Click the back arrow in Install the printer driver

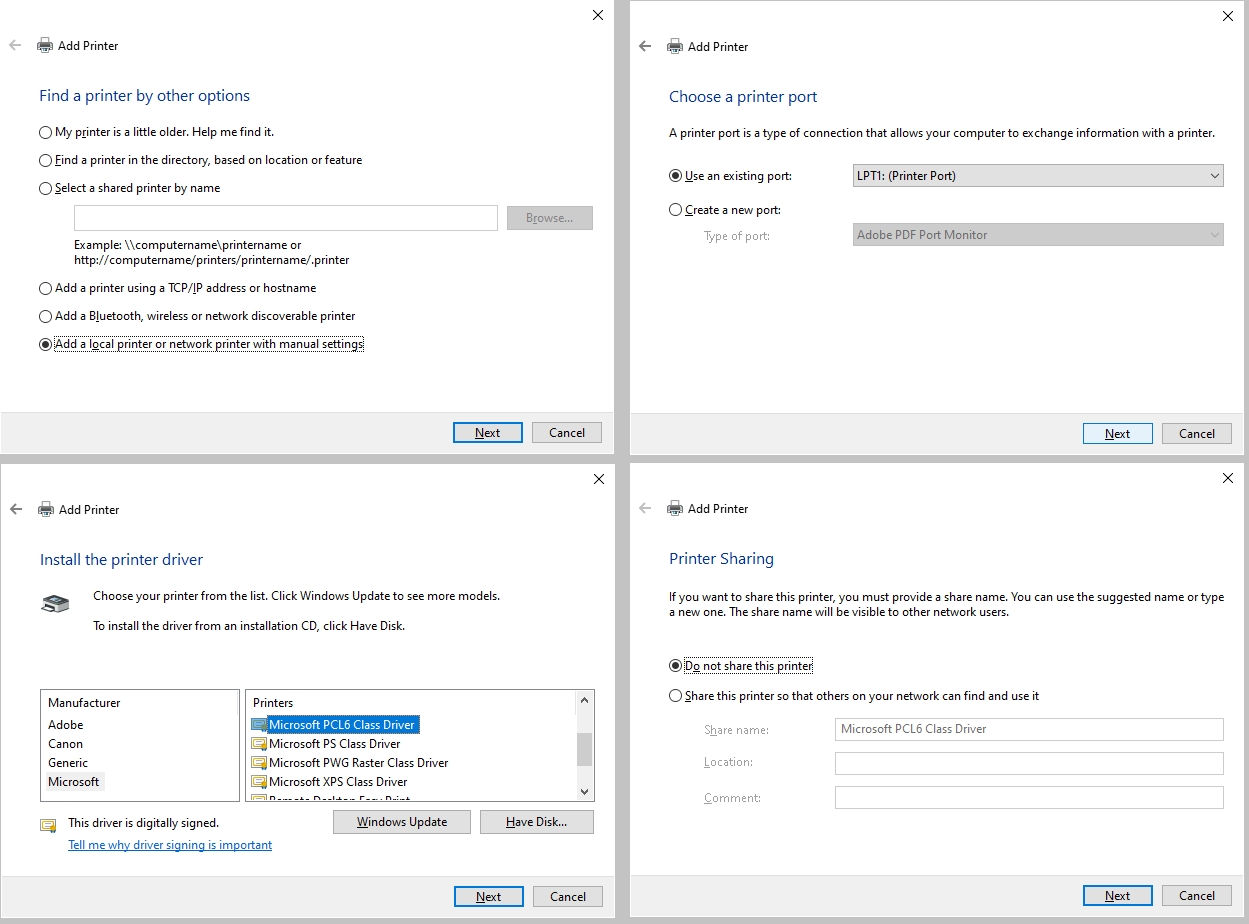16,508
